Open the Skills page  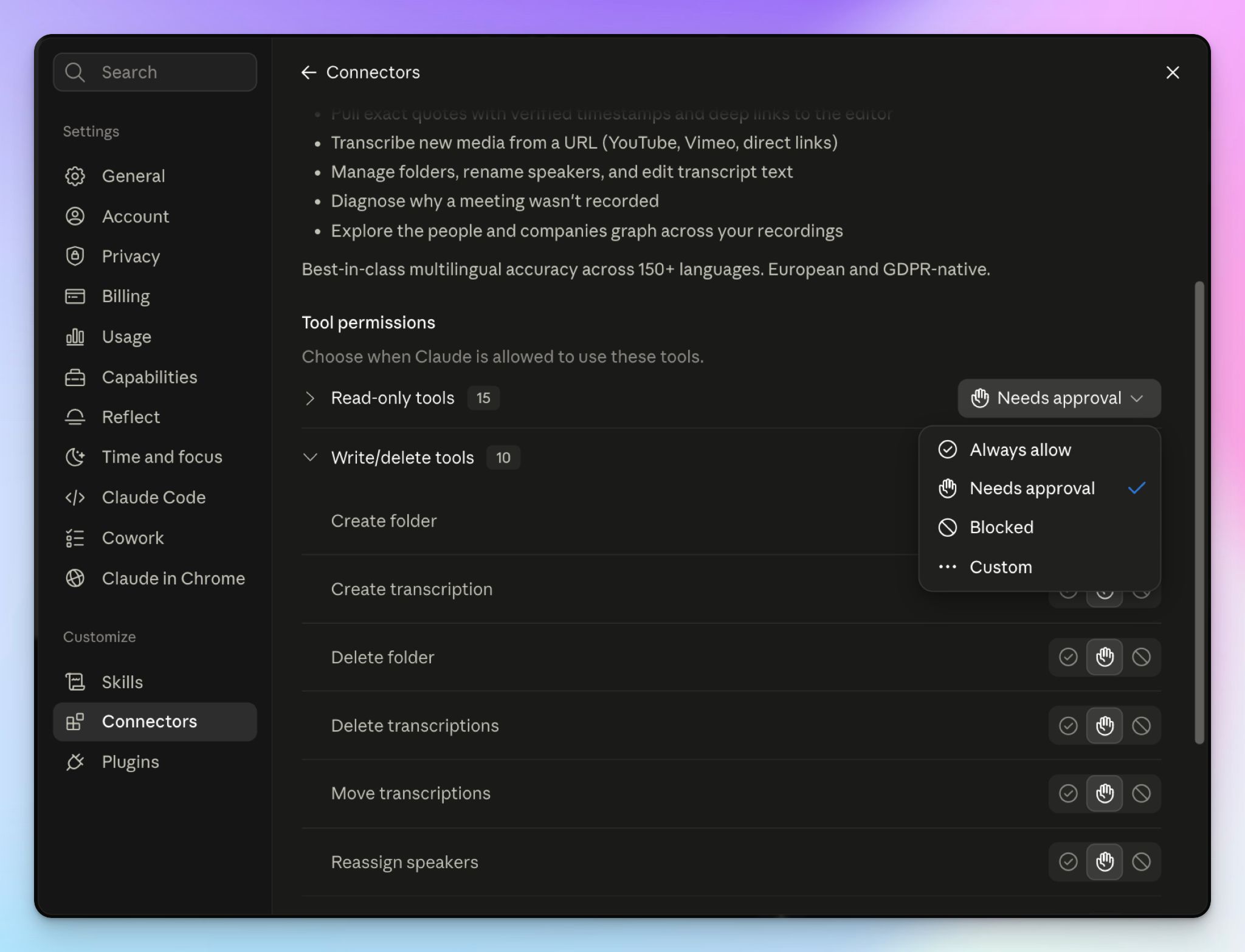point(155,682)
